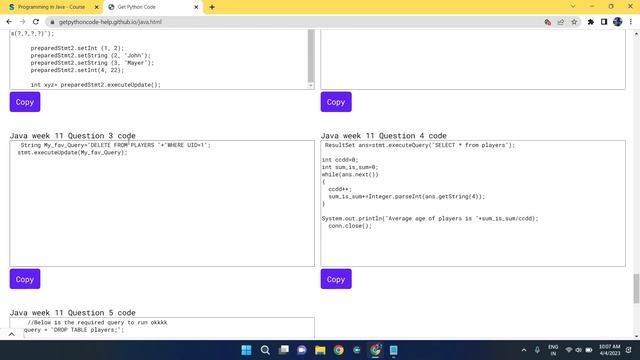
Task: Open the side panel icon
Action: (x=604, y=22)
